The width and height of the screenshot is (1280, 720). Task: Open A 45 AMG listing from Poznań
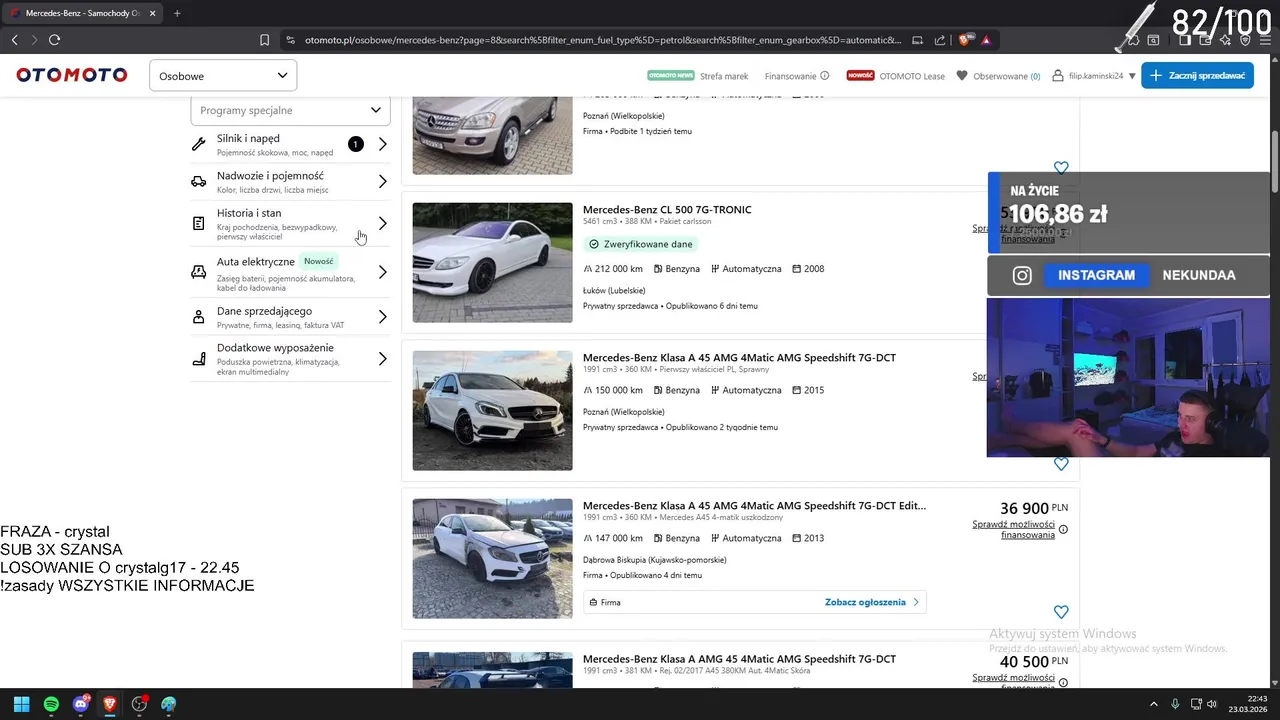pos(739,357)
